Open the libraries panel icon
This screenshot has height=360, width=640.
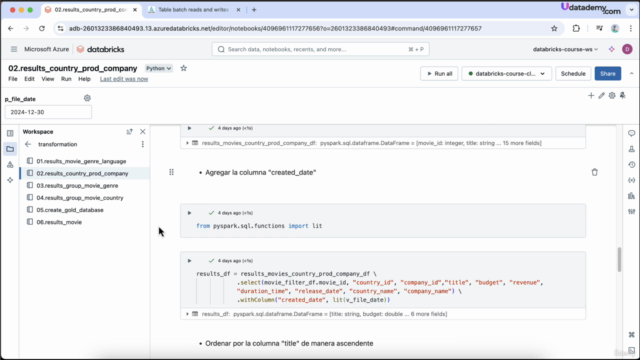click(x=631, y=196)
